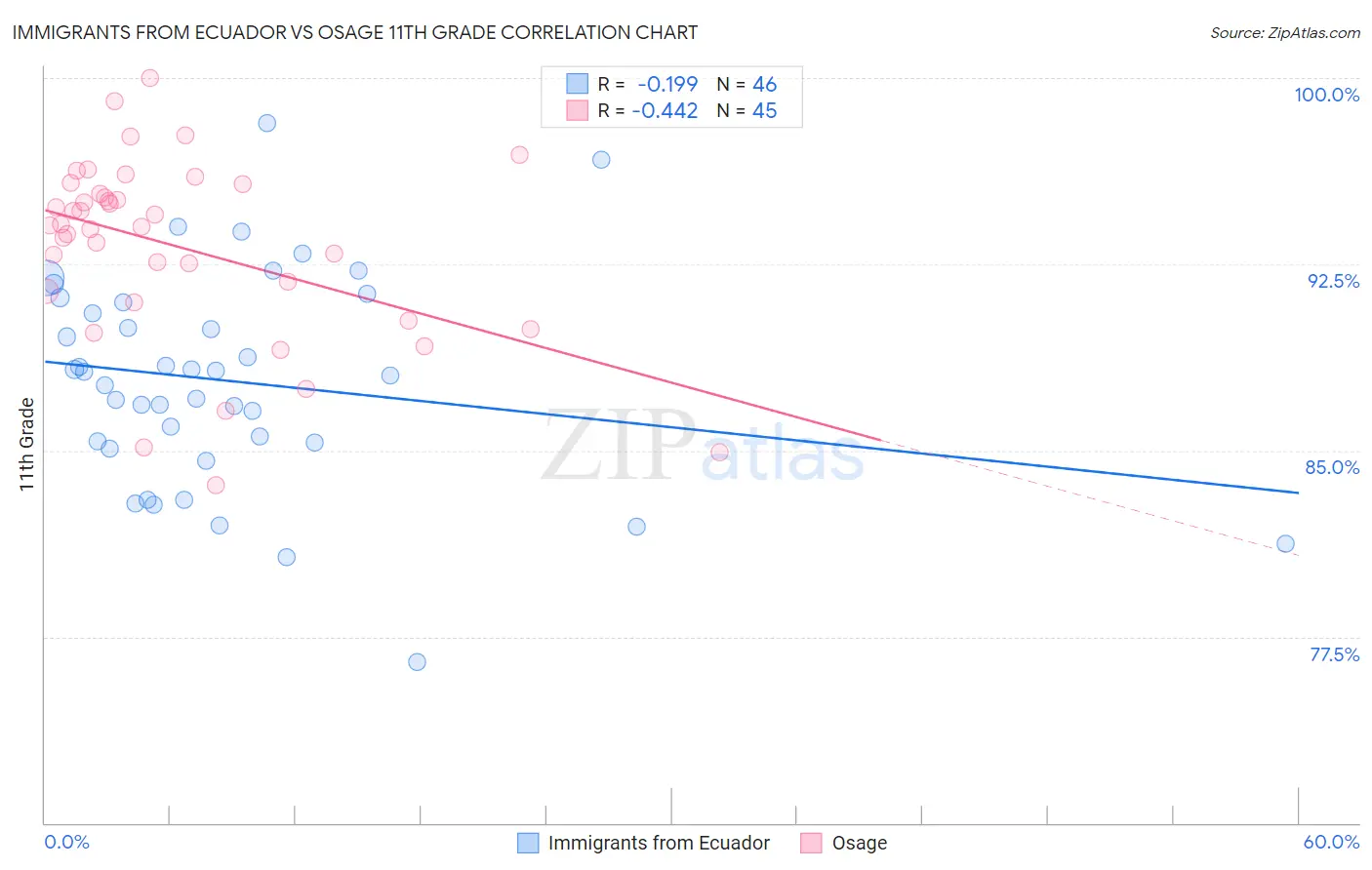The height and width of the screenshot is (870, 1372).
Task: Click the N = 46 sample count
Action: point(747,85)
